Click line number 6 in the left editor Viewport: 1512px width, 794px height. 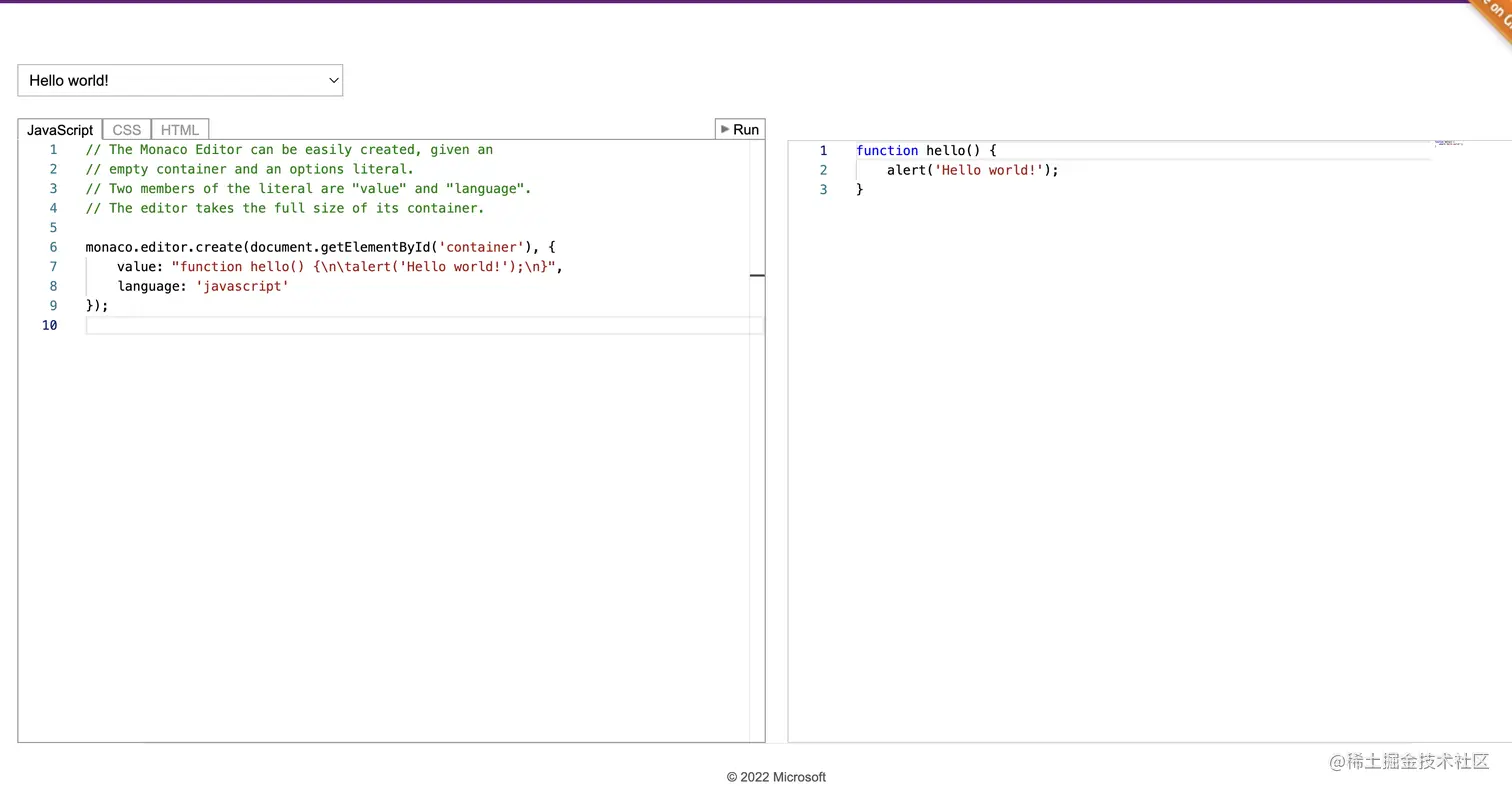[x=53, y=247]
